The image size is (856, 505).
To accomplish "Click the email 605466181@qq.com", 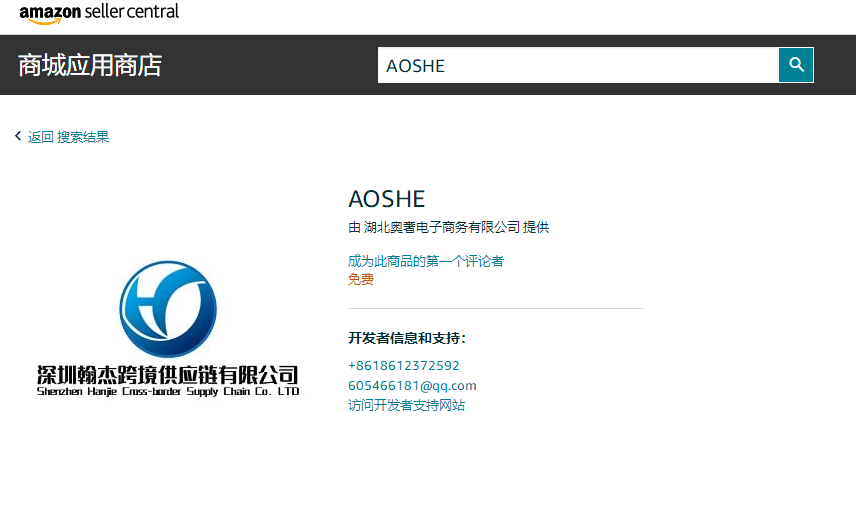I will [412, 385].
